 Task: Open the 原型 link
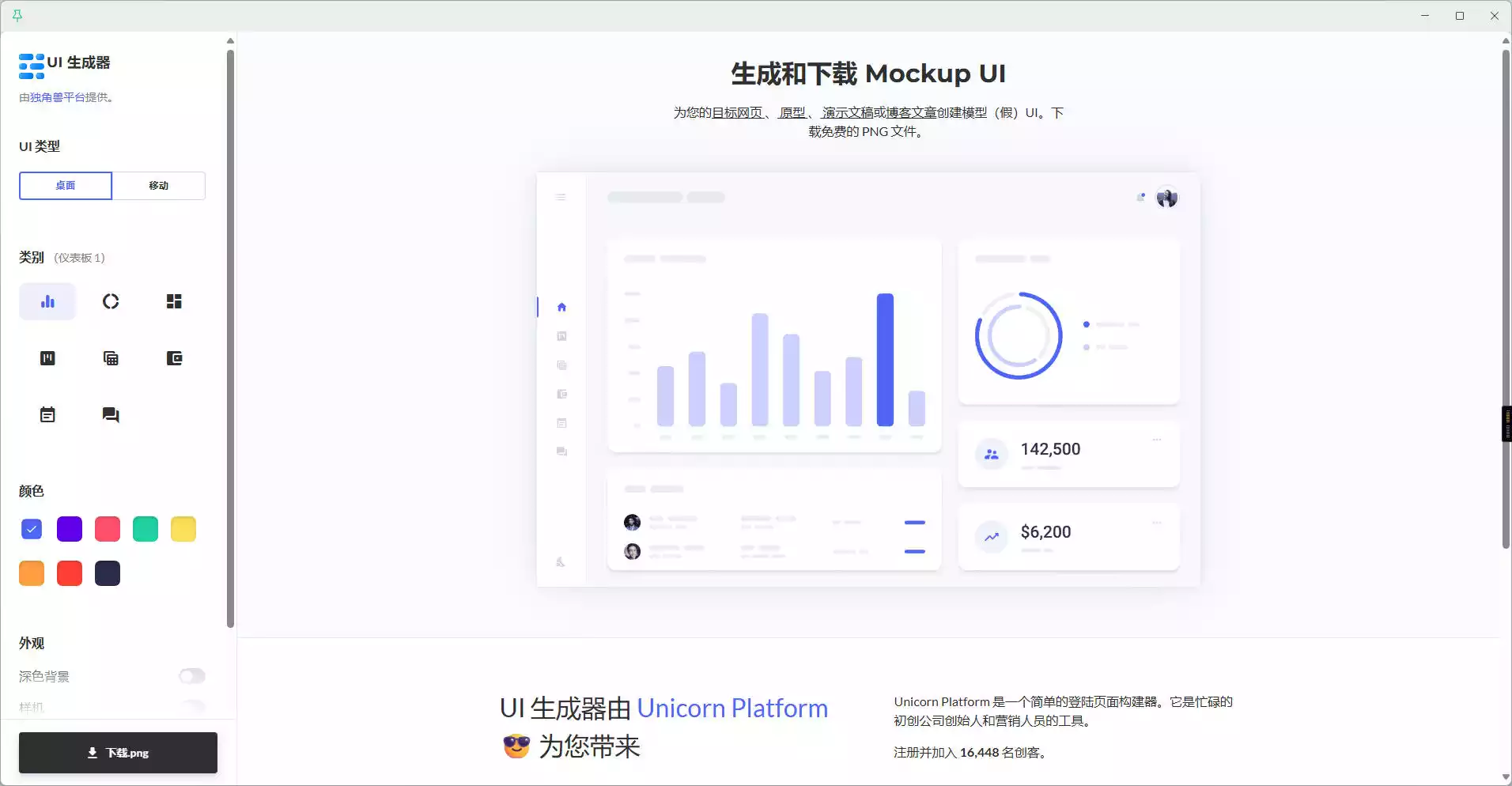point(792,112)
